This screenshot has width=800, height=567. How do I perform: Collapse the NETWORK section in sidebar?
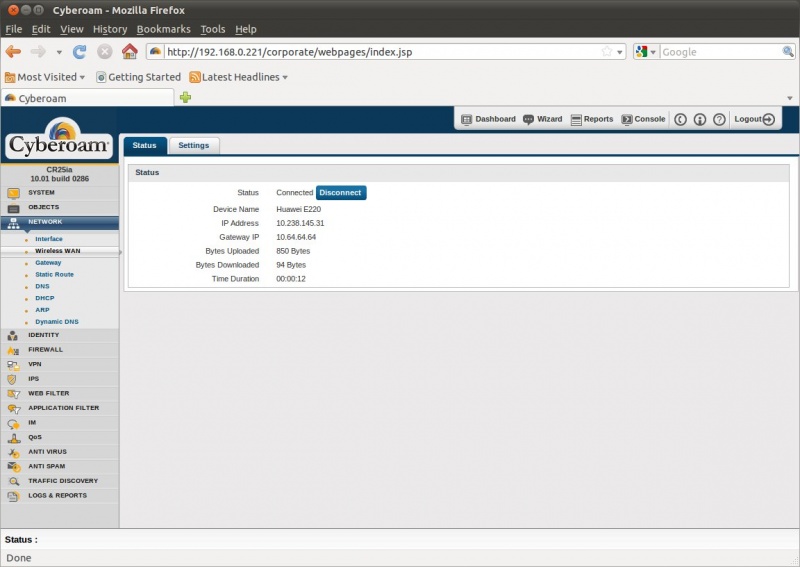tap(45, 222)
